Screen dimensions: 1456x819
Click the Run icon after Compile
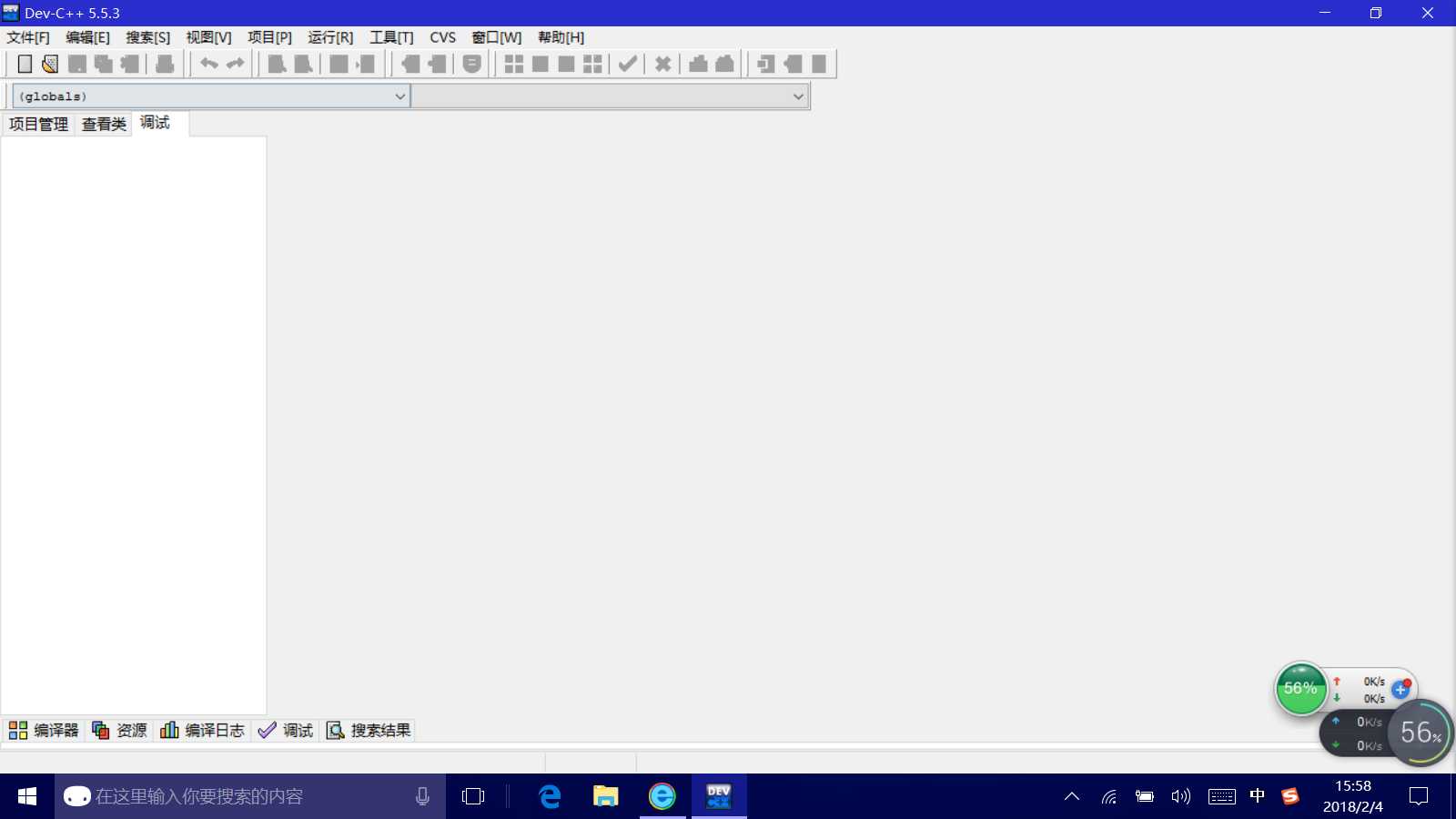pos(541,64)
